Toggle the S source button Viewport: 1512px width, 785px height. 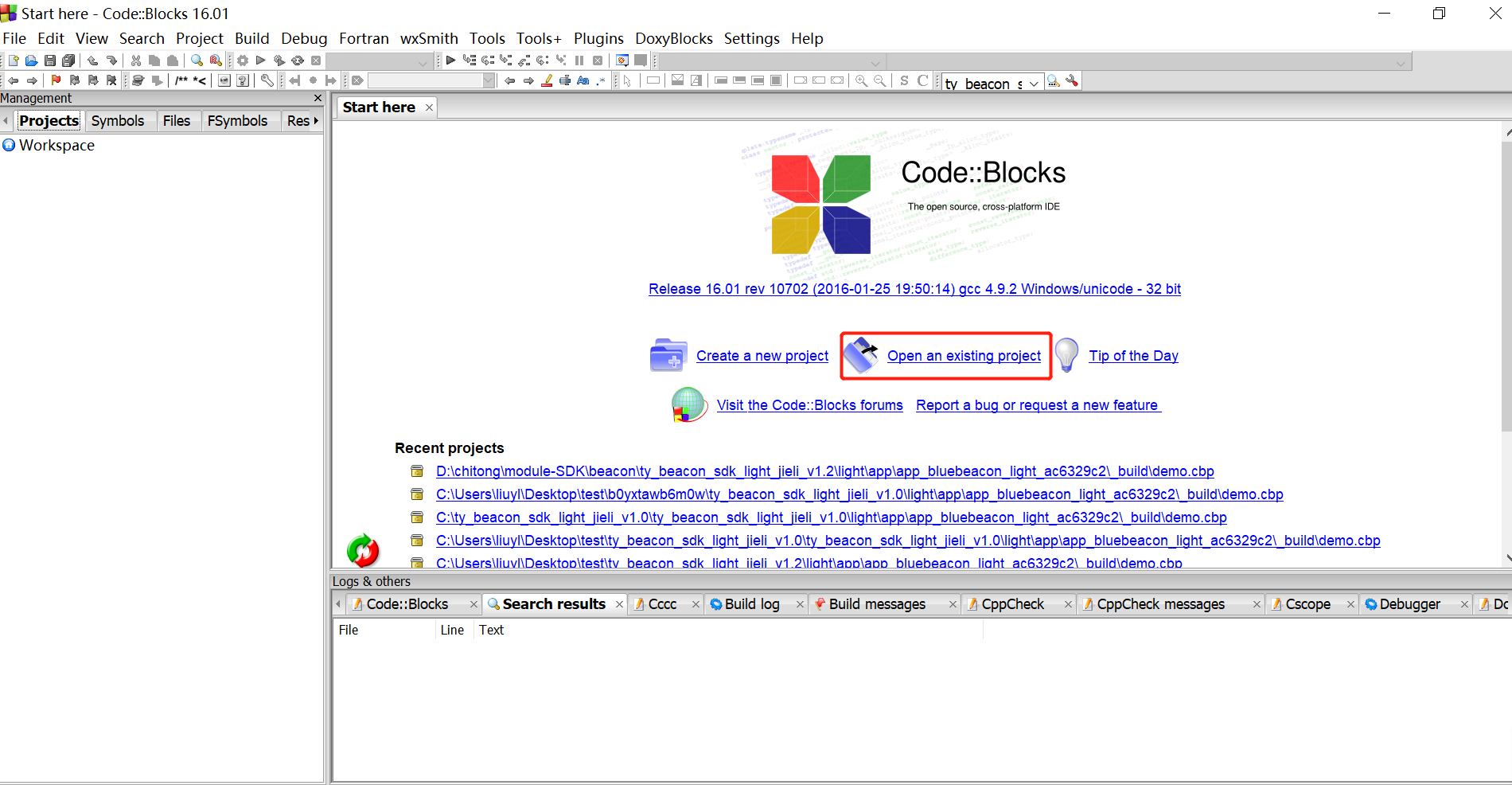[x=904, y=80]
